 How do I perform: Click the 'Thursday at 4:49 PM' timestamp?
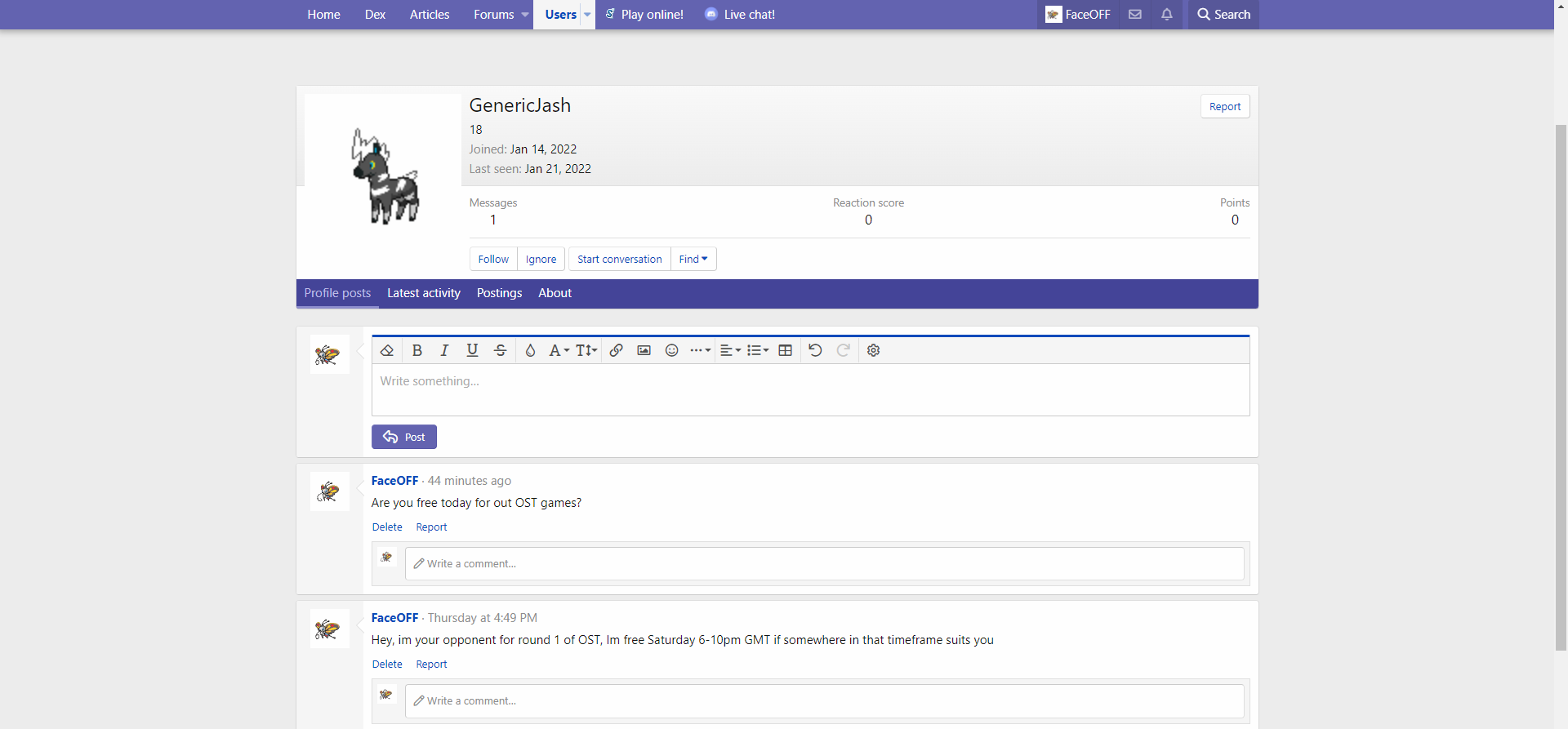pyautogui.click(x=483, y=618)
